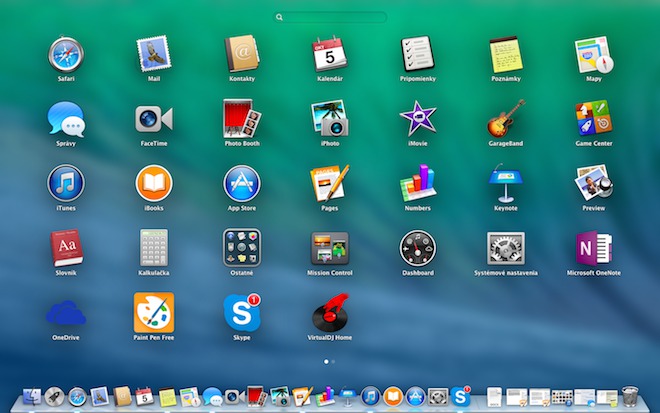Image resolution: width=660 pixels, height=413 pixels.
Task: Launch the App Store
Action: (242, 183)
